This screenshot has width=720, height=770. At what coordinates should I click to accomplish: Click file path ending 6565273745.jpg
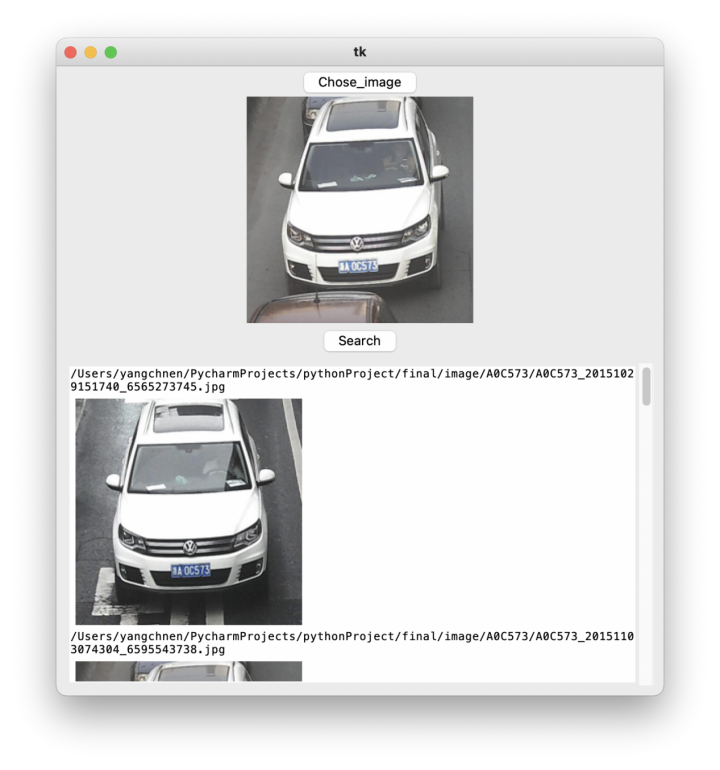352,380
